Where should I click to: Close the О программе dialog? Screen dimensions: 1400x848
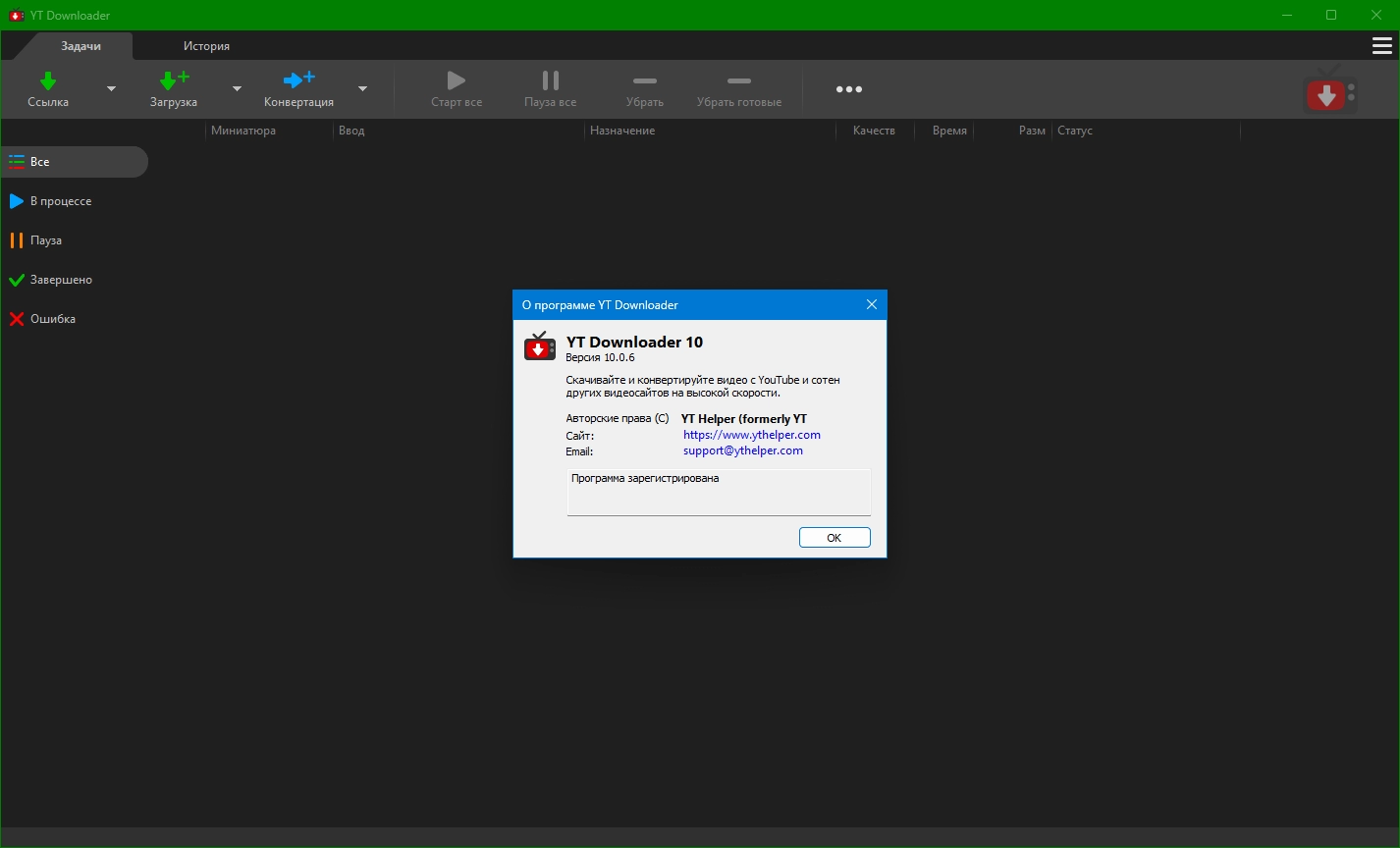click(871, 305)
